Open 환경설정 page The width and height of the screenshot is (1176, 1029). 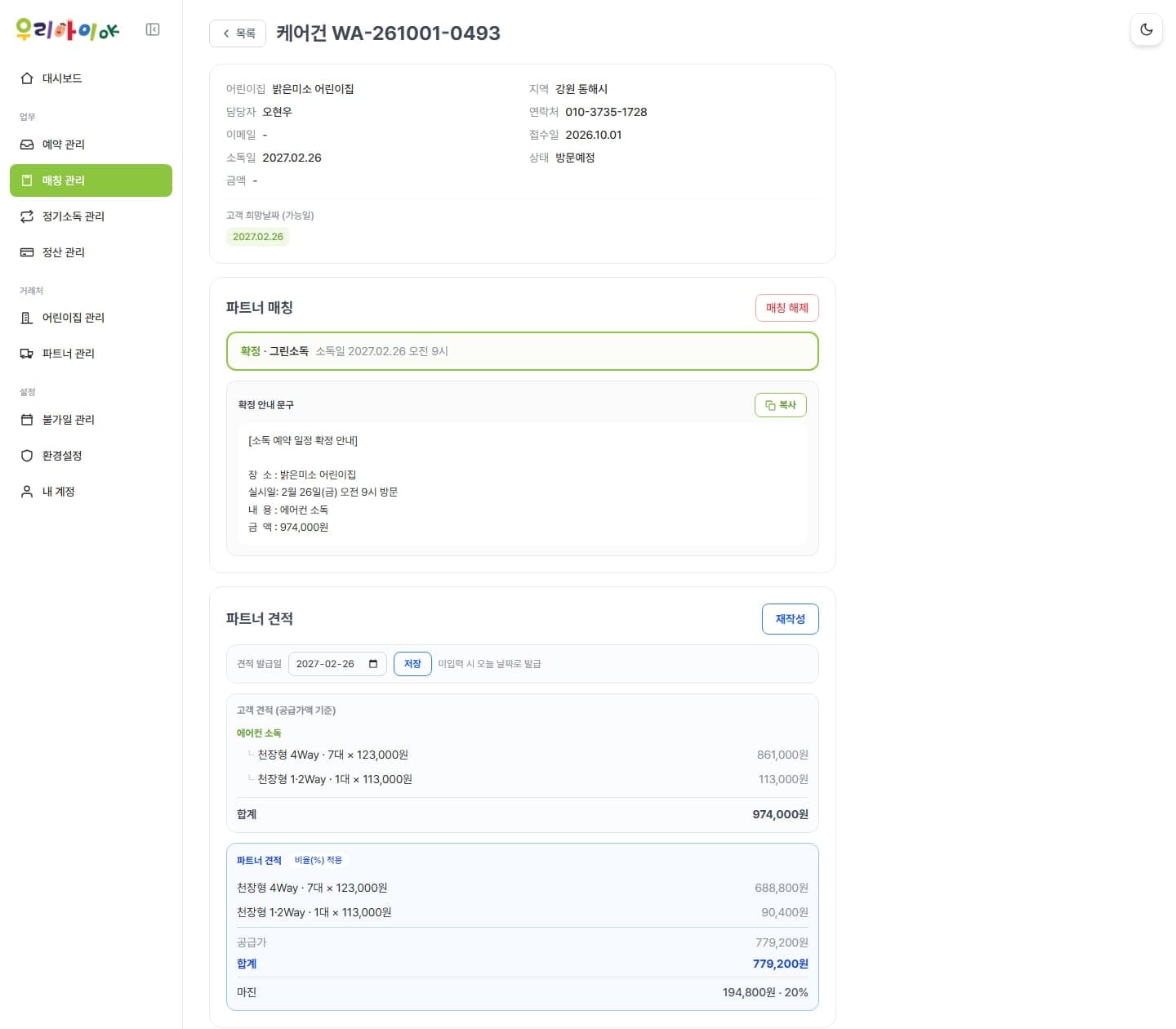coord(91,456)
